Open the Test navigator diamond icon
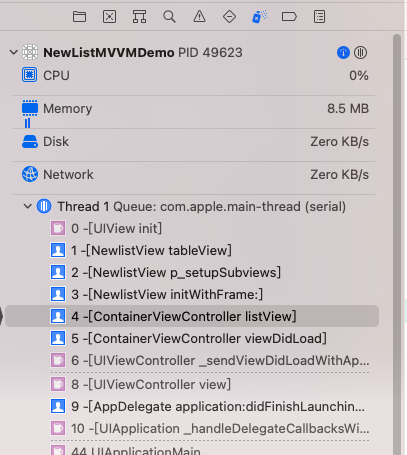The width and height of the screenshot is (407, 455). [x=229, y=16]
